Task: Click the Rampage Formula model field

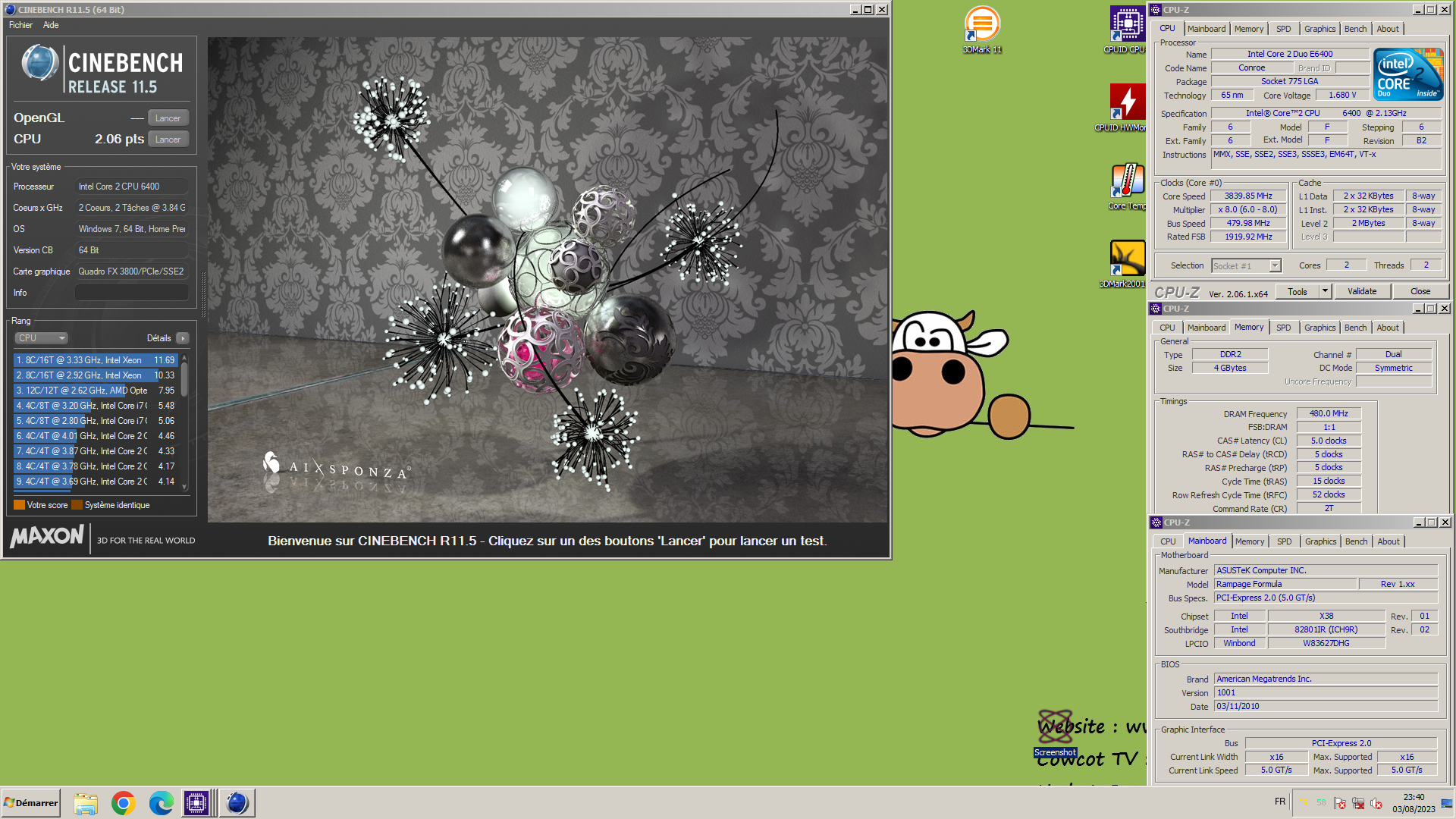Action: pos(1285,584)
